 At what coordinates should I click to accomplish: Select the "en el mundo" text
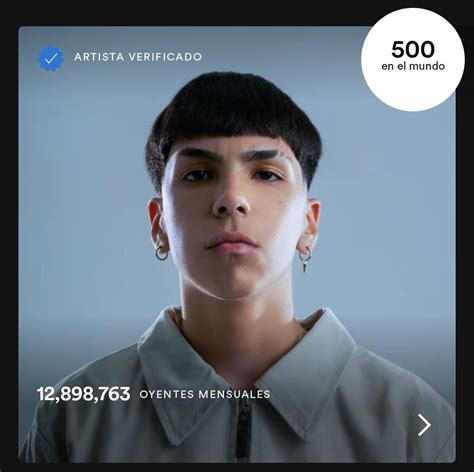point(413,66)
